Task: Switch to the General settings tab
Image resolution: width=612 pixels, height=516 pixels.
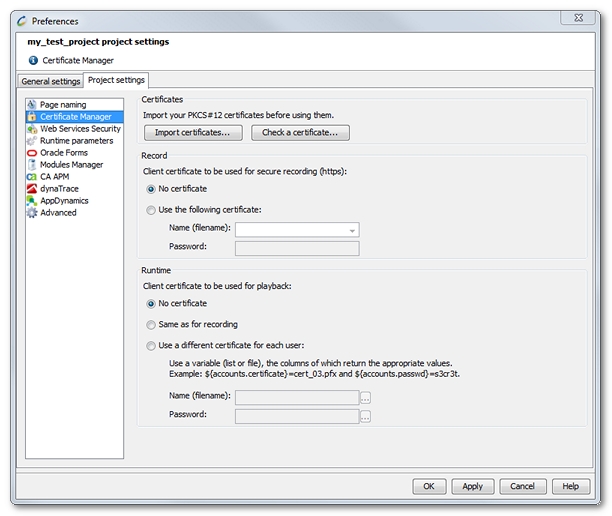Action: point(51,81)
